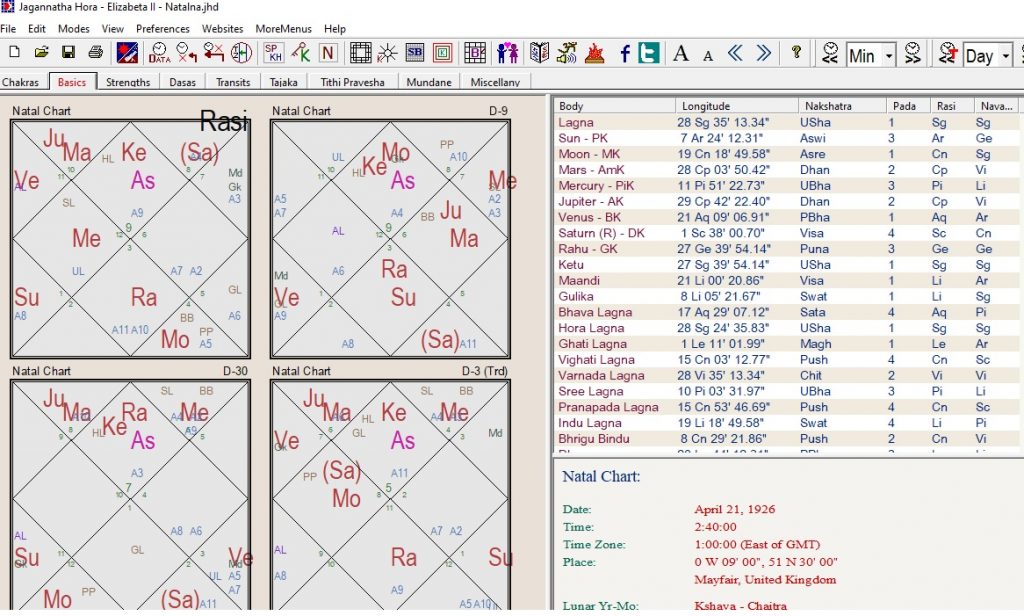Switch to the Chakras tab

click(21, 82)
